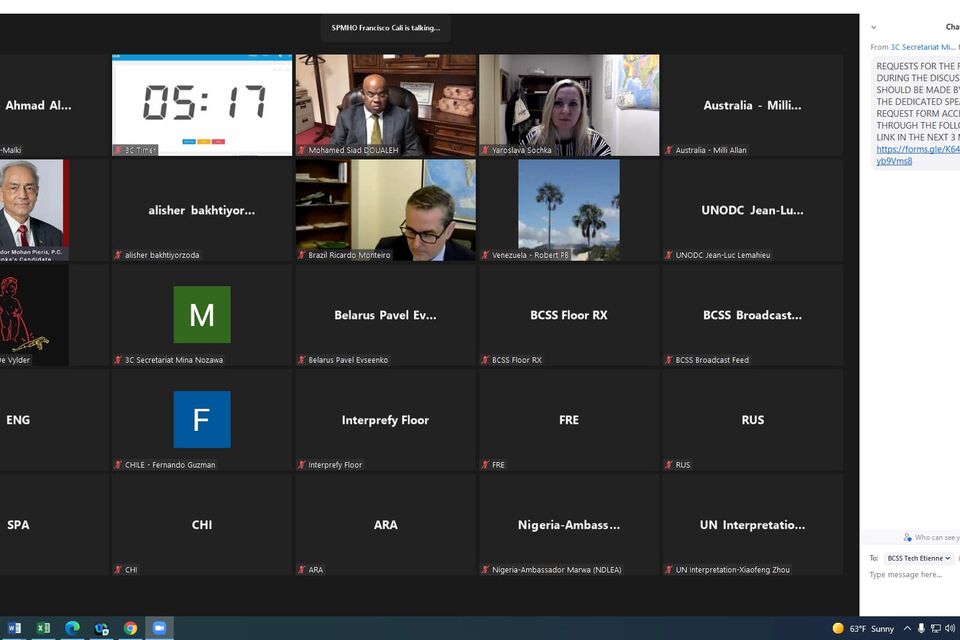960x640 pixels.
Task: Show hidden system tray icons
Action: 907,629
